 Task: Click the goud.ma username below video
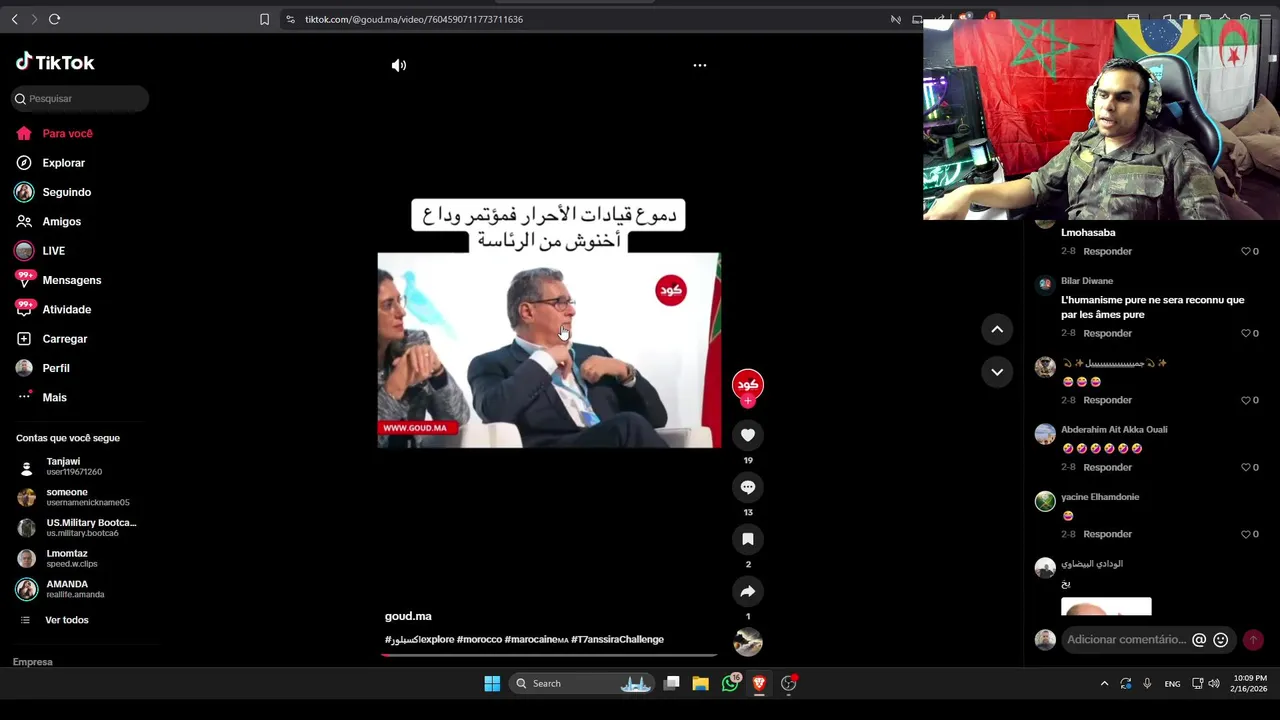point(408,616)
